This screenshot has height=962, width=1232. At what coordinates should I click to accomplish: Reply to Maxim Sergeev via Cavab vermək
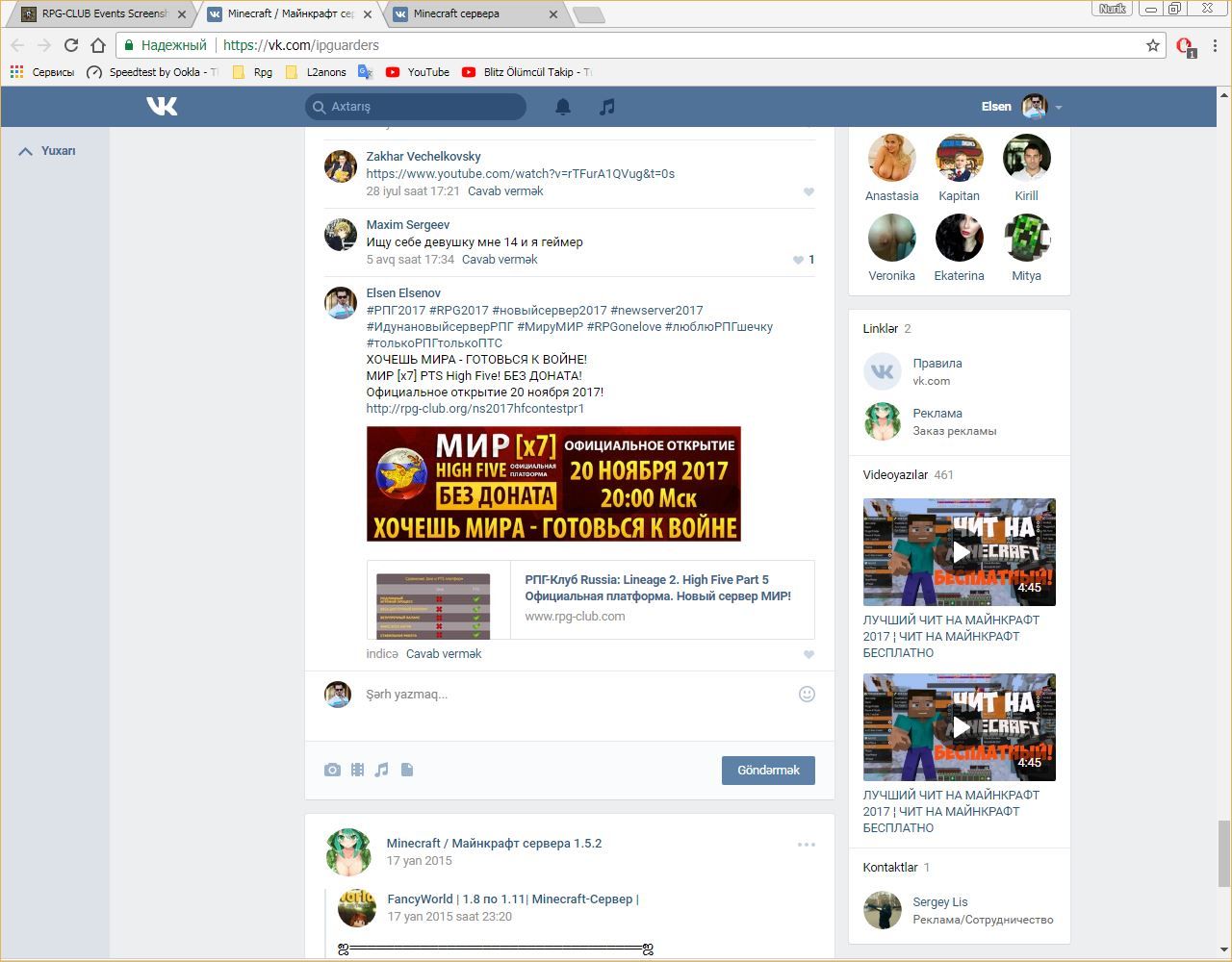pyautogui.click(x=500, y=260)
